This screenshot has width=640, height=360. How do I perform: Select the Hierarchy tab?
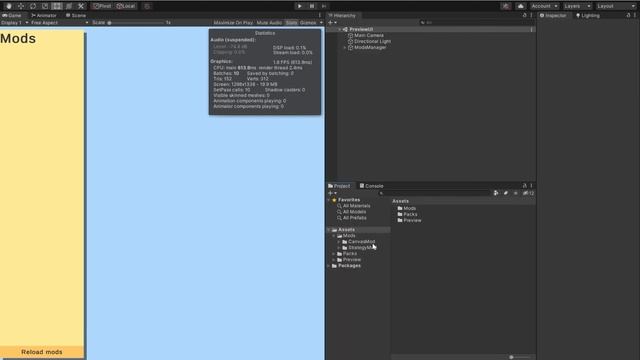[342, 16]
